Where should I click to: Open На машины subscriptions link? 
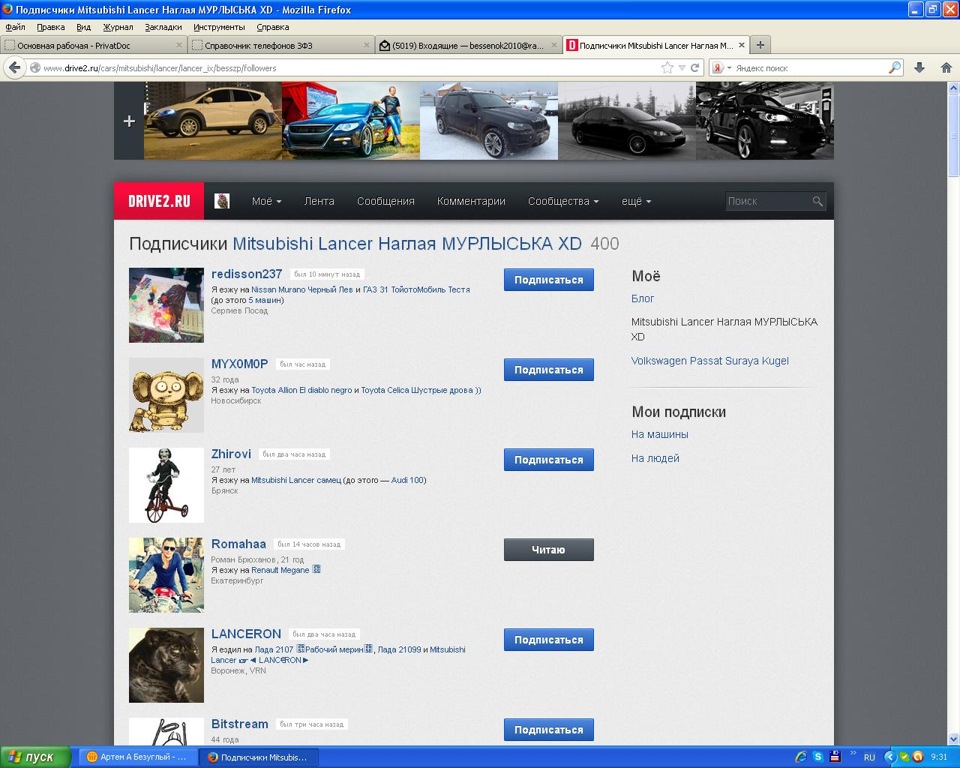pos(659,434)
